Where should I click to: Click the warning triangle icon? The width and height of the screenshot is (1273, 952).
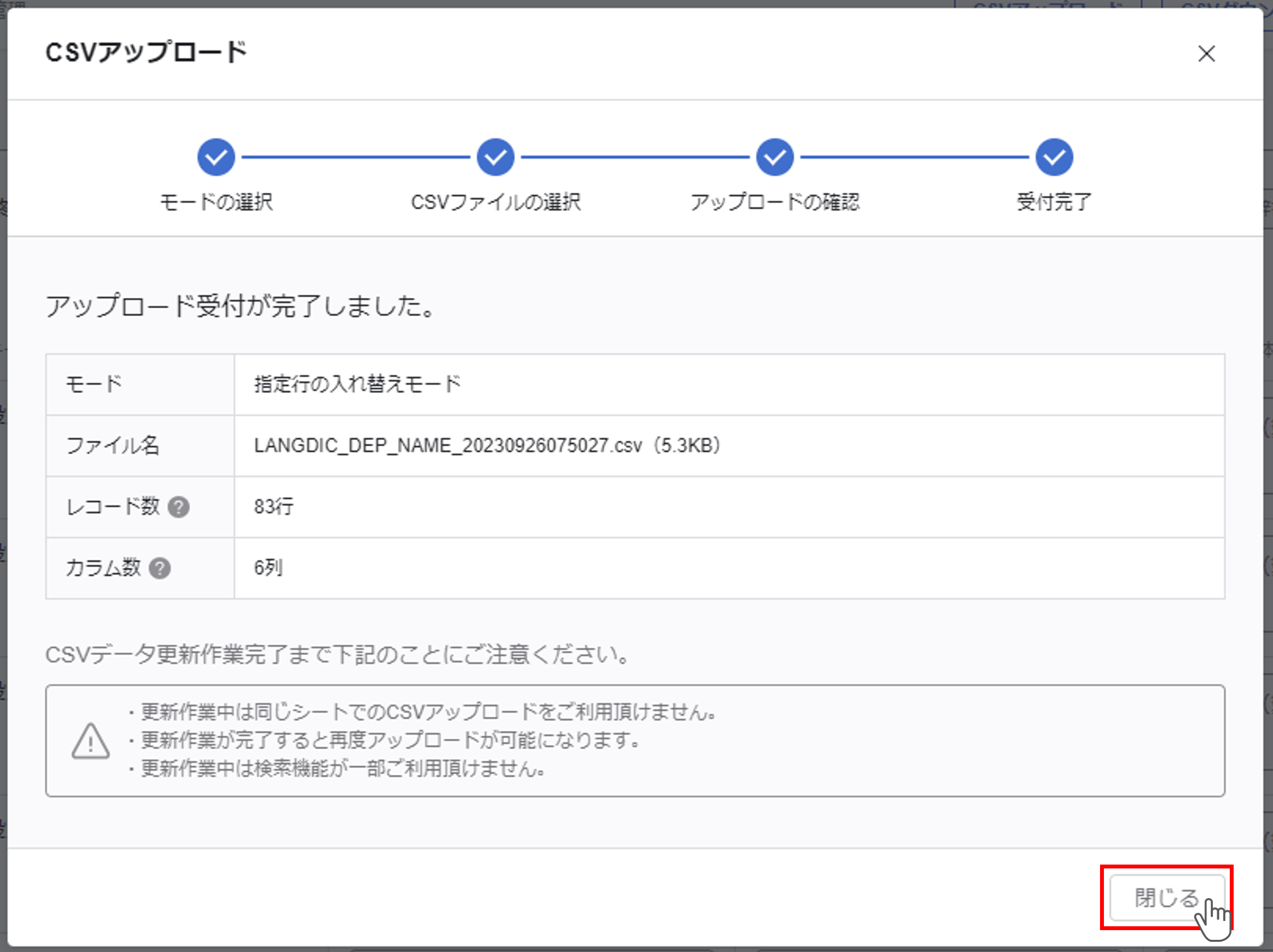coord(90,741)
